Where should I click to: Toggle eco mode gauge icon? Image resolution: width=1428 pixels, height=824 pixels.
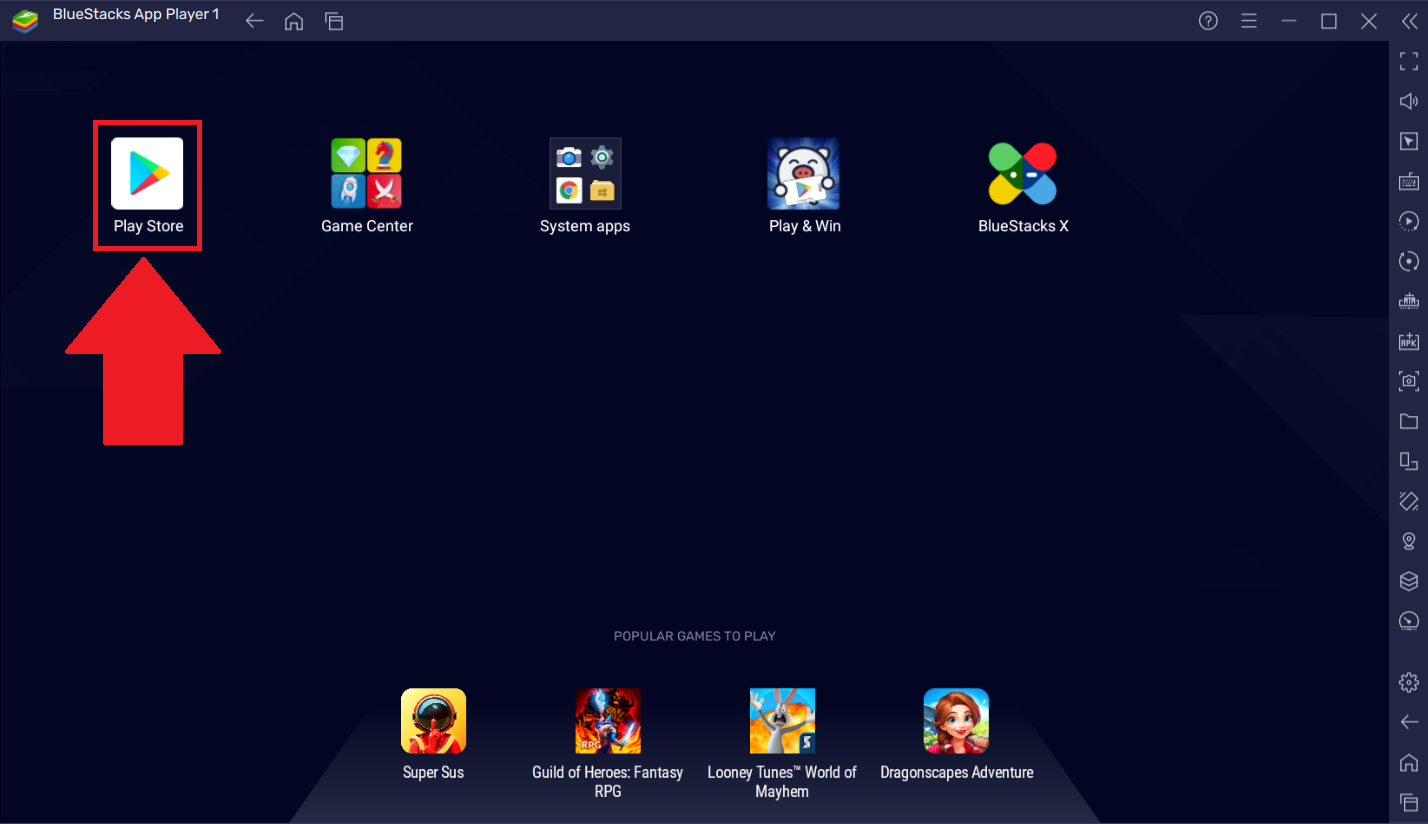(1408, 621)
